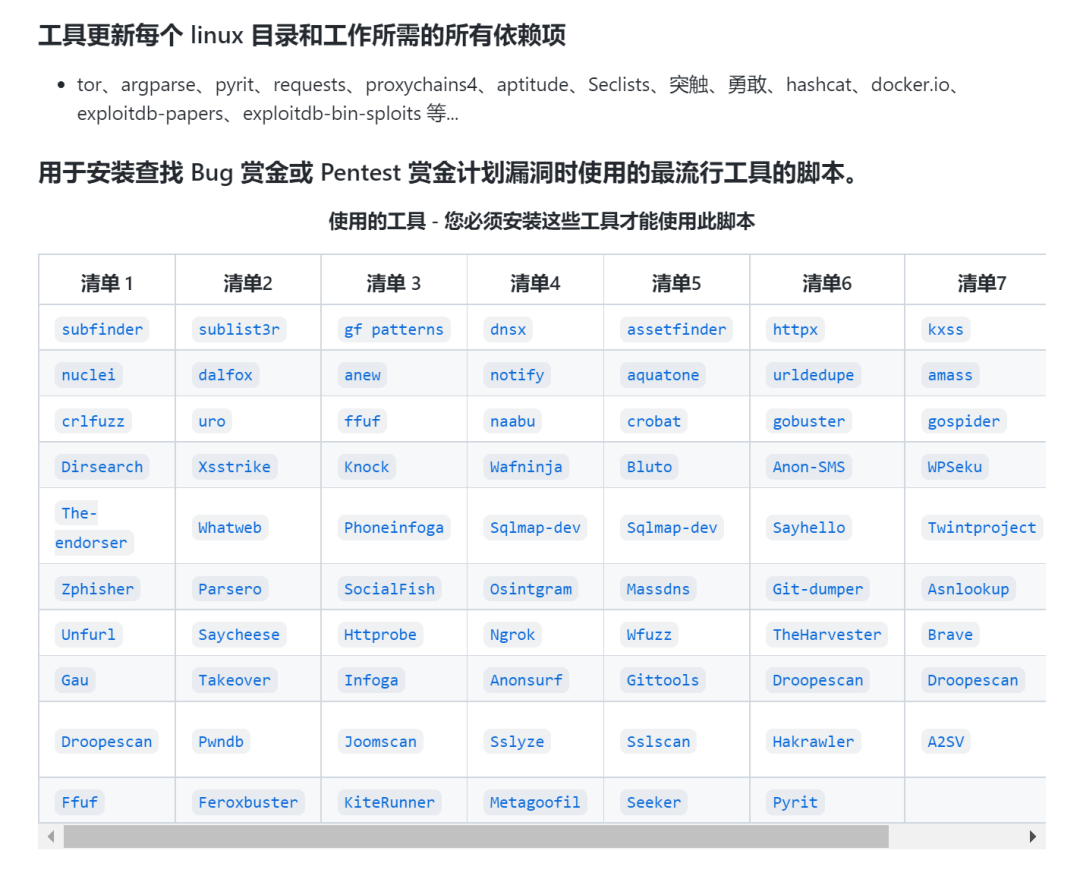Viewport: 1080px width, 876px height.
Task: Open the Wfuzz link
Action: point(649,634)
